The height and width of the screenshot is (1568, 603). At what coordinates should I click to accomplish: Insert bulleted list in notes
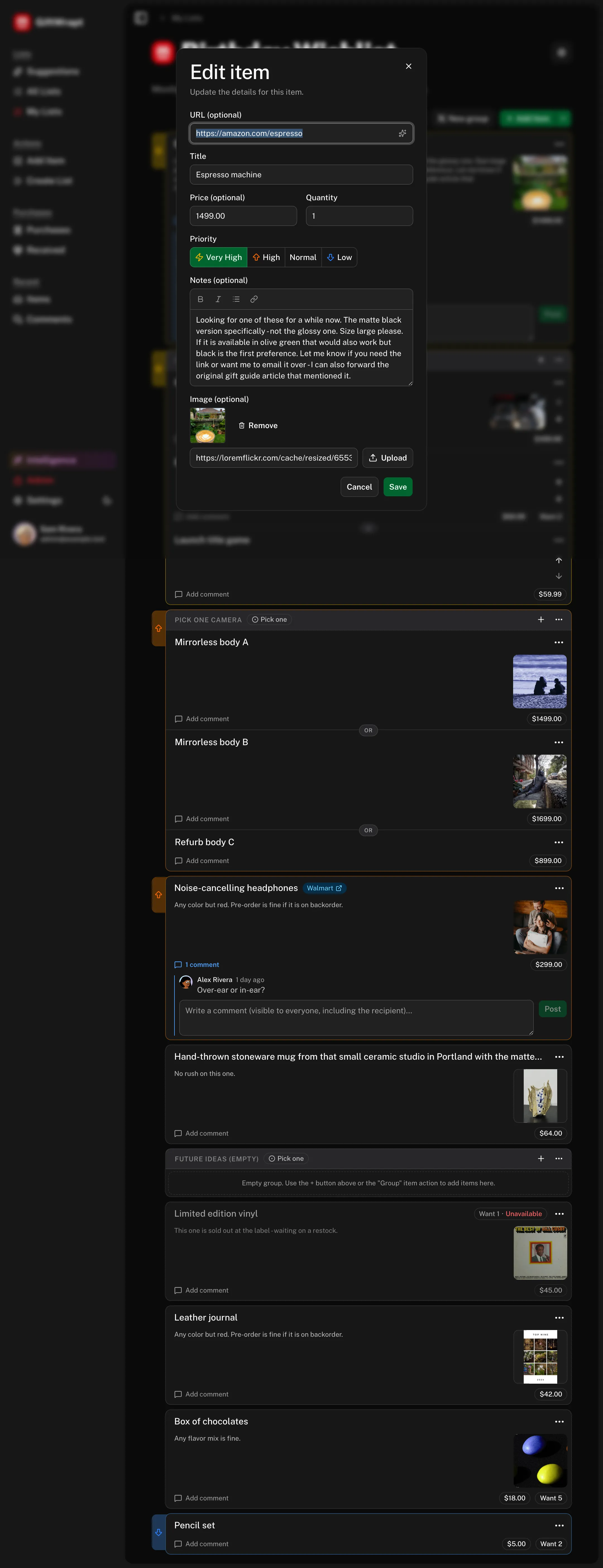(236, 299)
